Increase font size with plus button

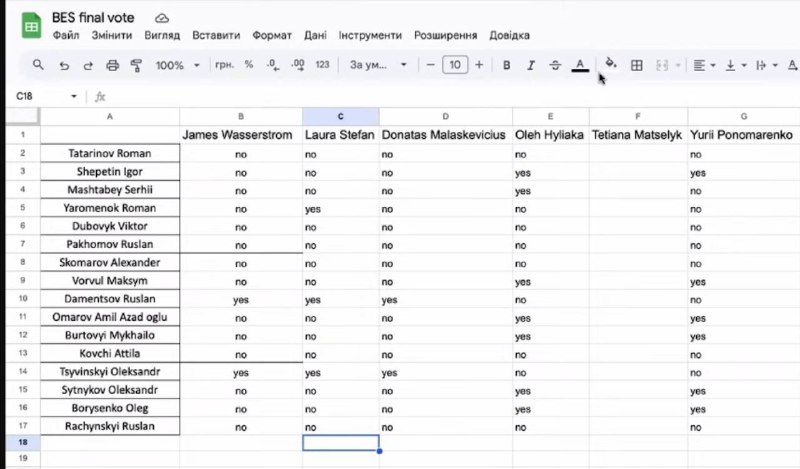tap(479, 65)
